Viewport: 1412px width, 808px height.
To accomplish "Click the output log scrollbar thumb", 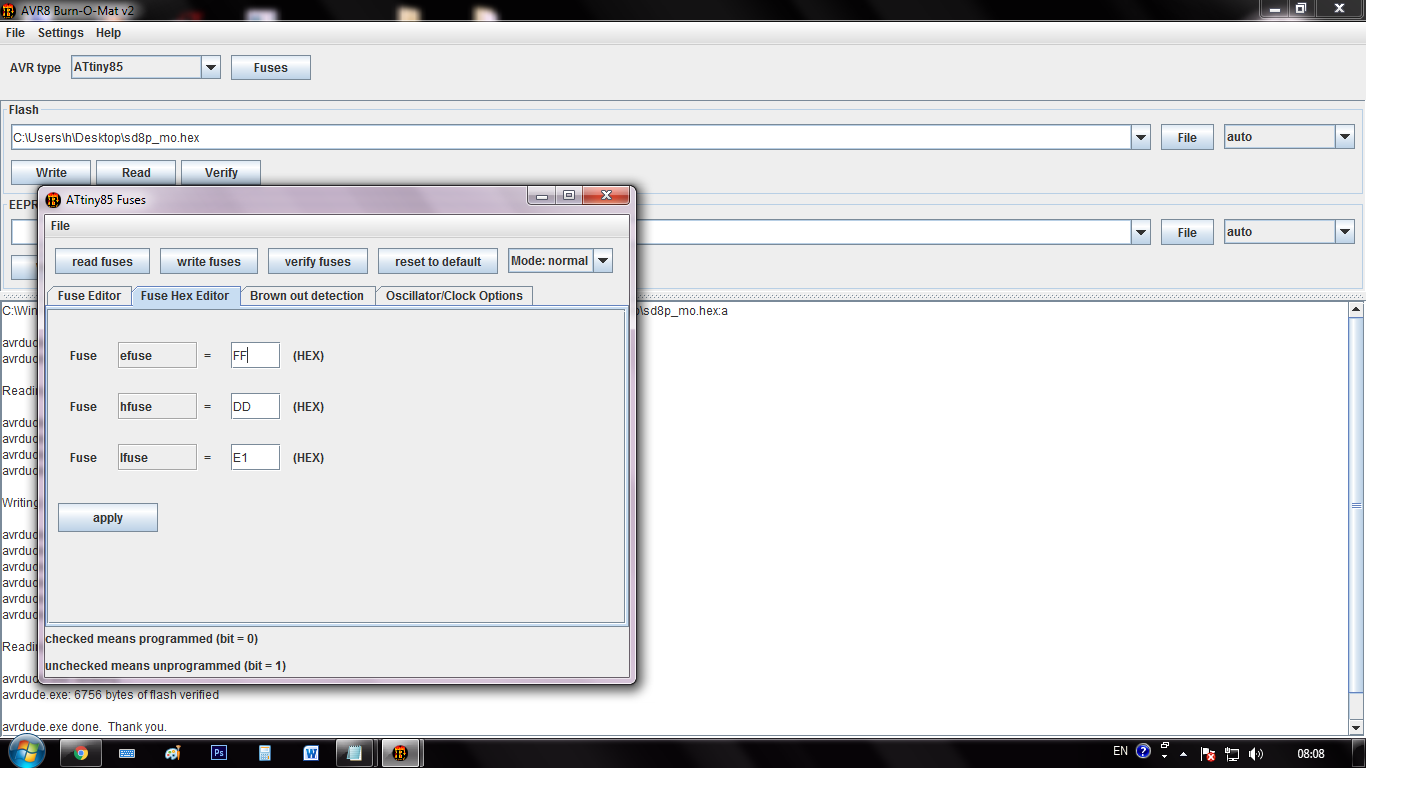I will coord(1356,506).
